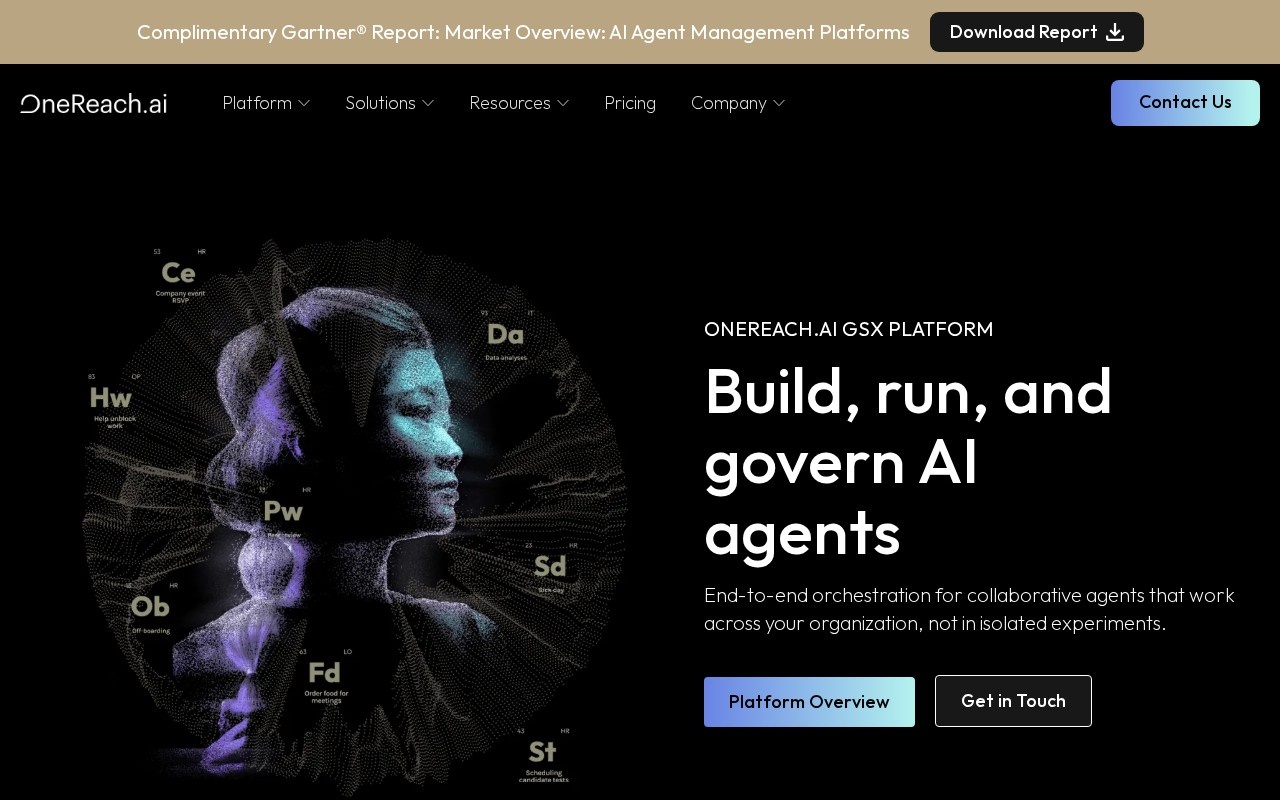Click the 'St' Scheduling candidate tests element

click(x=542, y=756)
